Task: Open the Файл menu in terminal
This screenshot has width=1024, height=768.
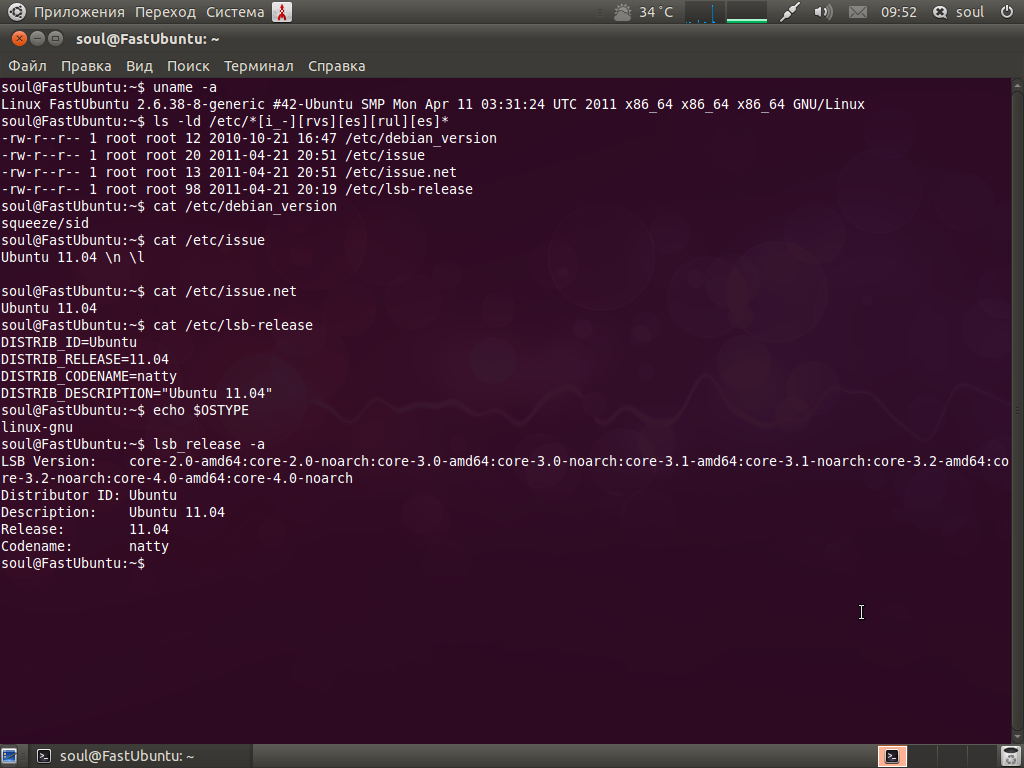Action: (x=27, y=66)
